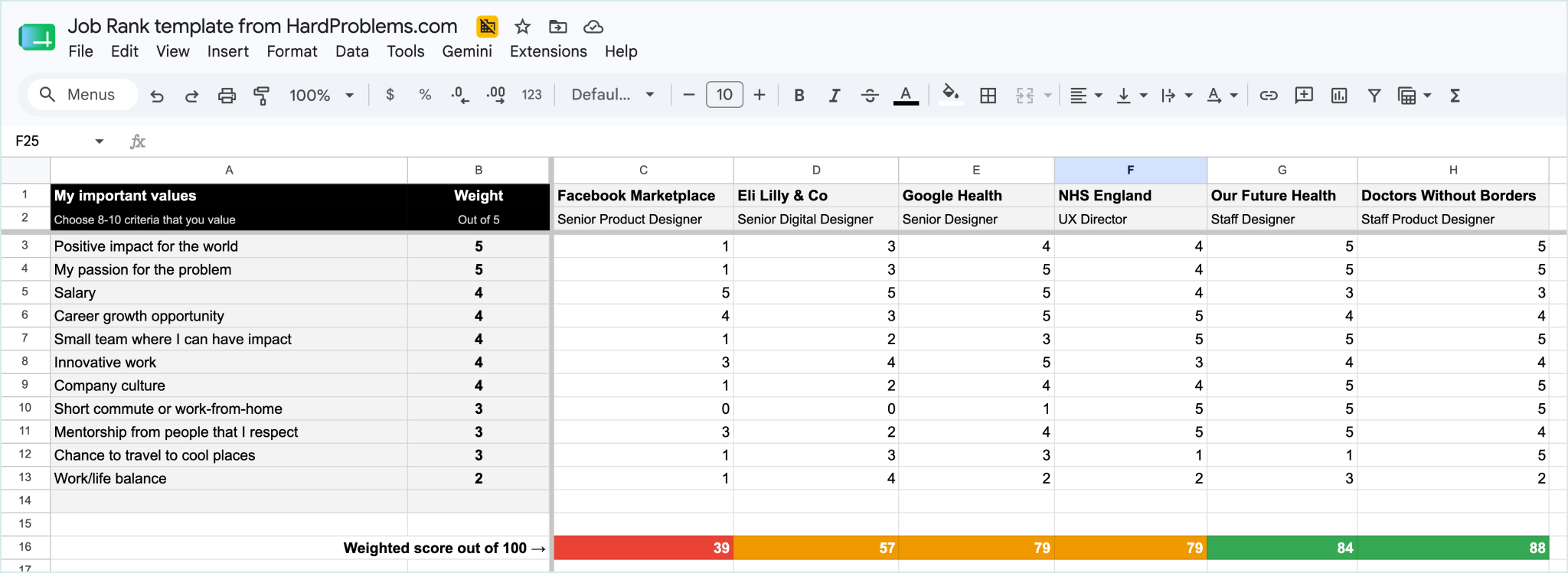
Task: Select column F header
Action: coord(1130,170)
